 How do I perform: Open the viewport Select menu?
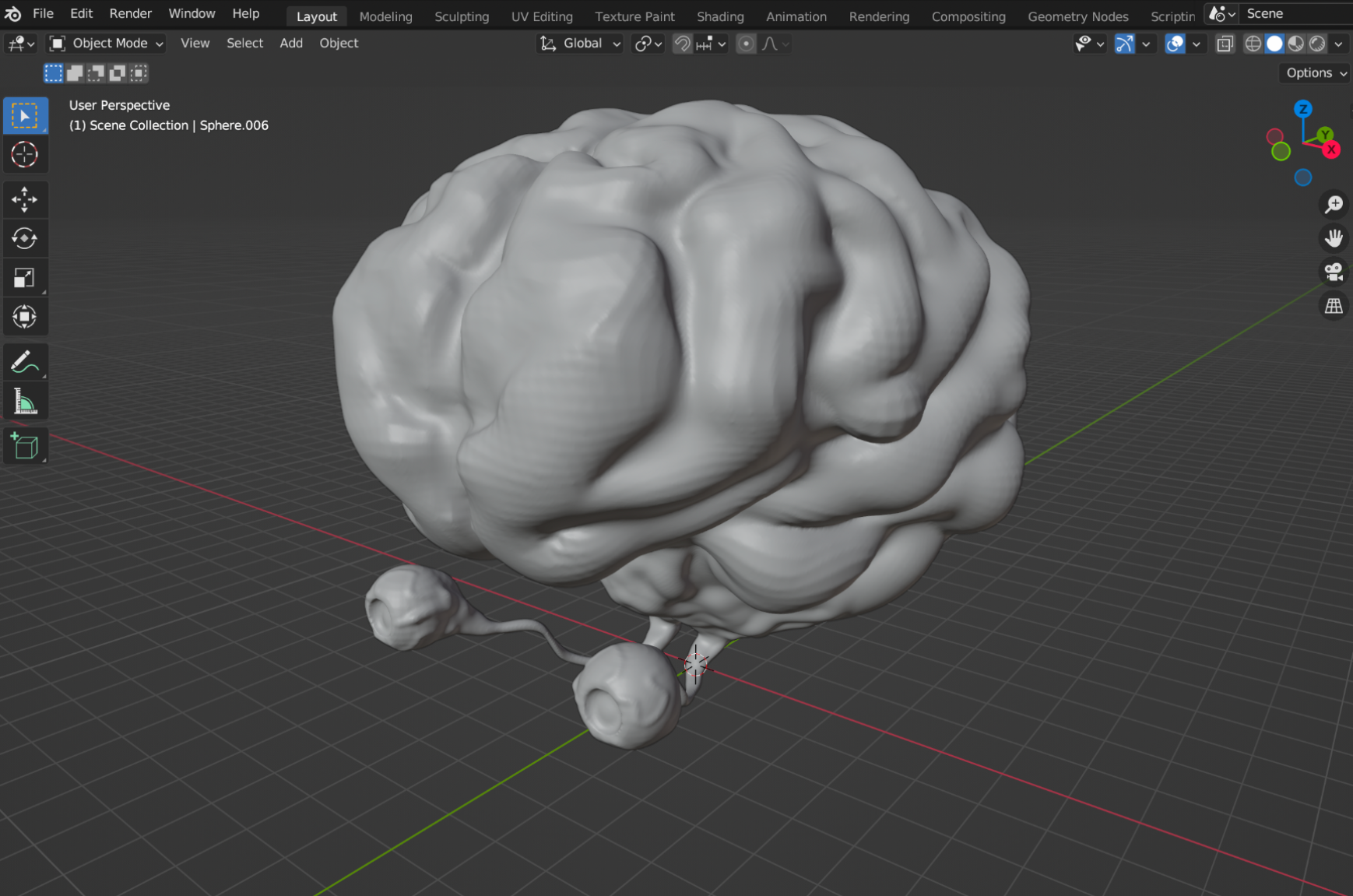point(244,44)
